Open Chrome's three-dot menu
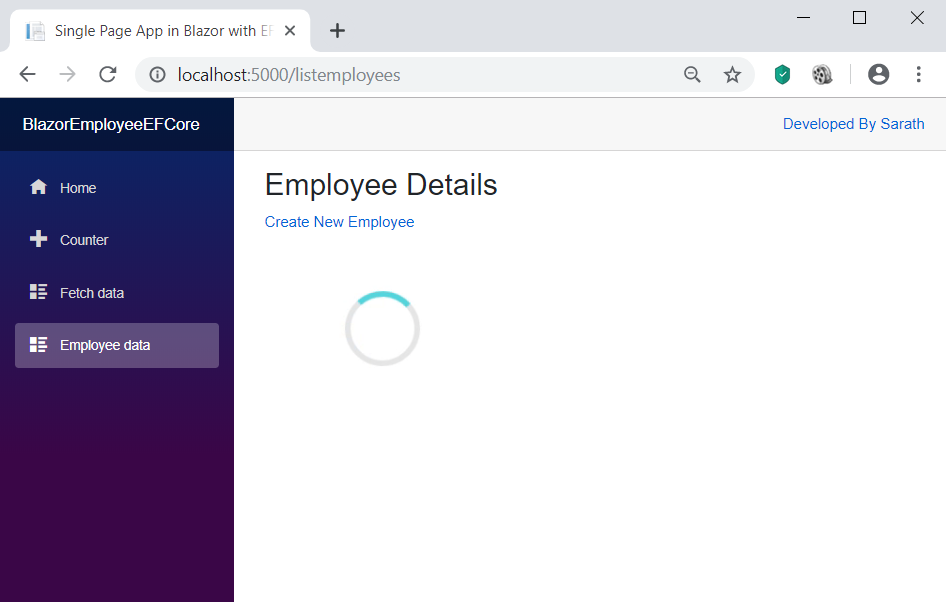Viewport: 946px width, 602px height. (x=918, y=74)
